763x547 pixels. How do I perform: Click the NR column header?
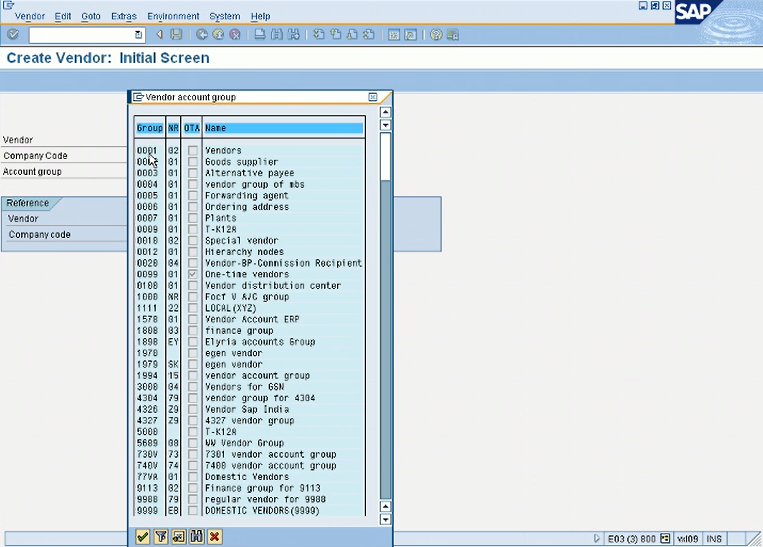[x=173, y=128]
